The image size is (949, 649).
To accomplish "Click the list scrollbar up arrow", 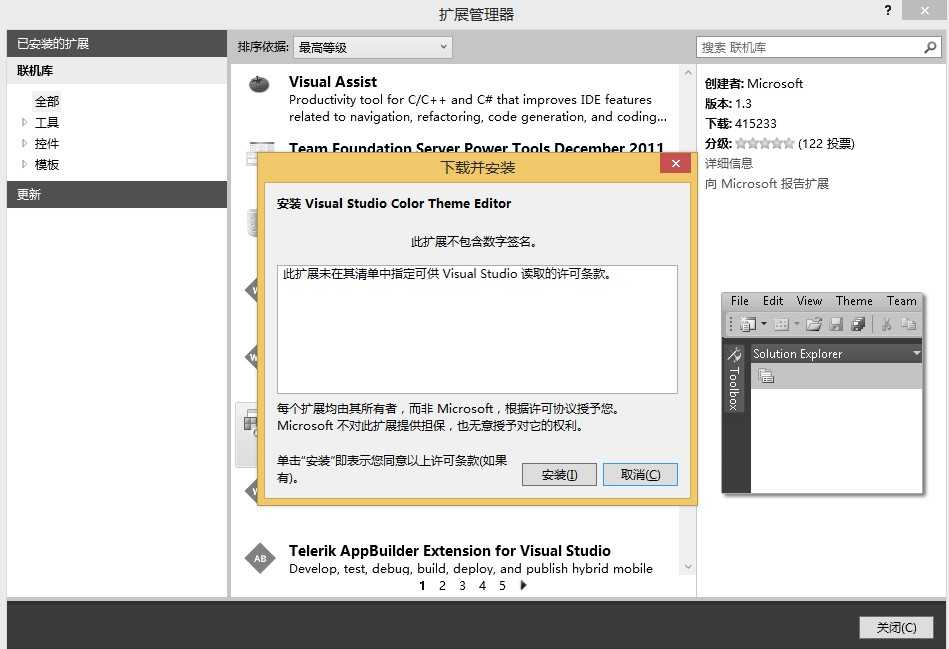I will tap(688, 73).
